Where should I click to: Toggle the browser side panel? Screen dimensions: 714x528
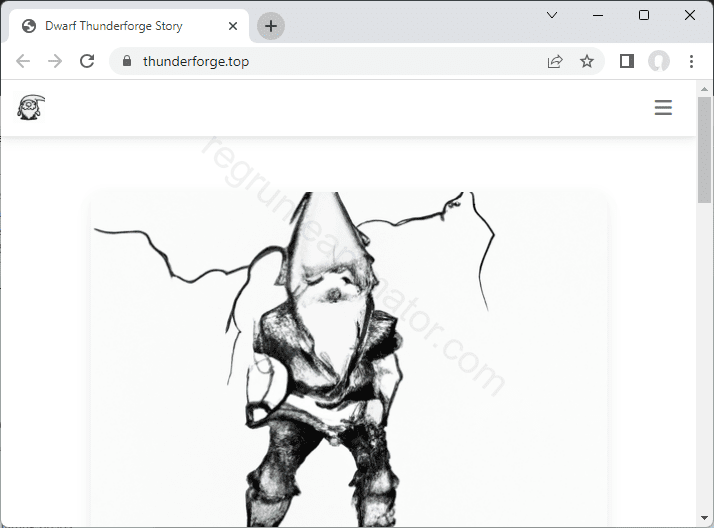pos(627,61)
